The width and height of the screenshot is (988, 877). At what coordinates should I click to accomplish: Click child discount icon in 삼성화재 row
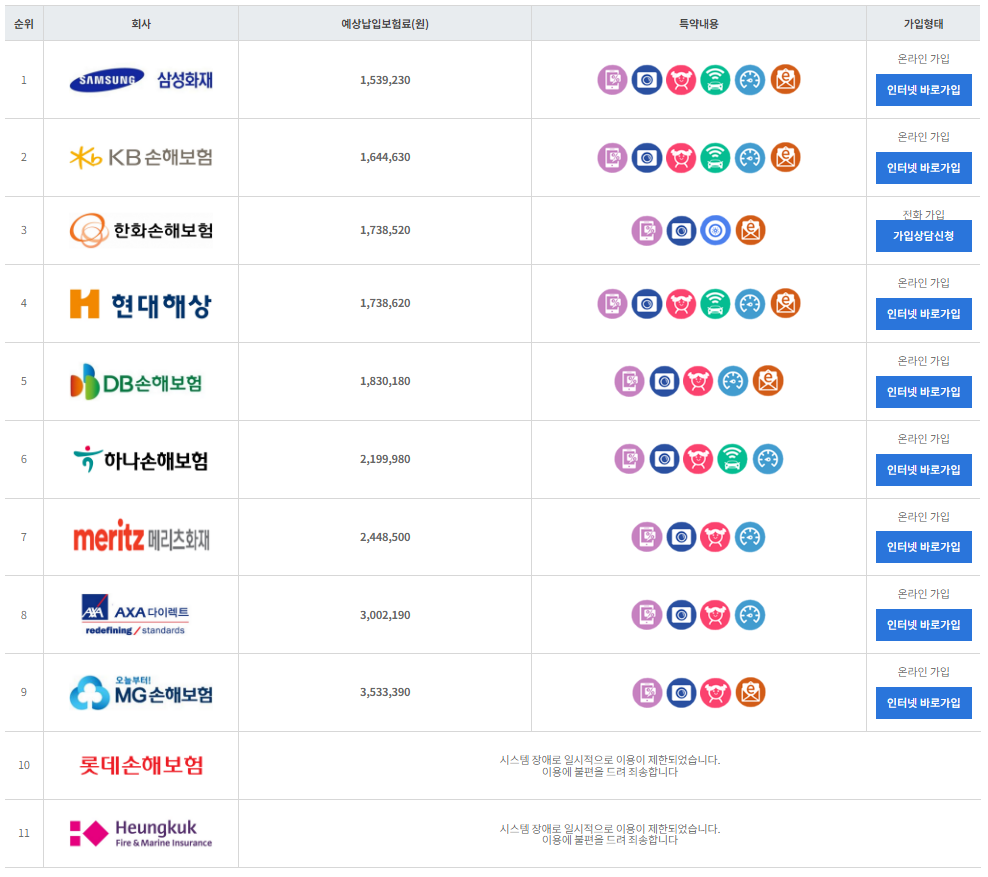(x=681, y=80)
